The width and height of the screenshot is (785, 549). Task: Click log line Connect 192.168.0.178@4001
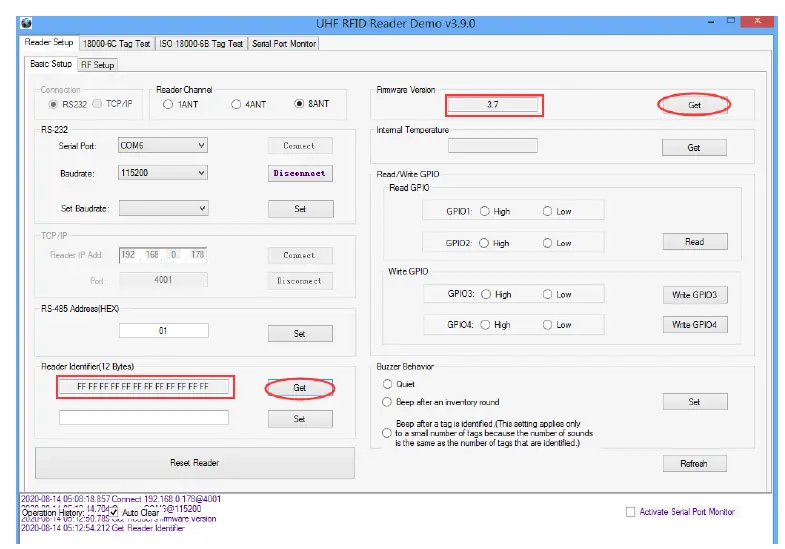121,499
